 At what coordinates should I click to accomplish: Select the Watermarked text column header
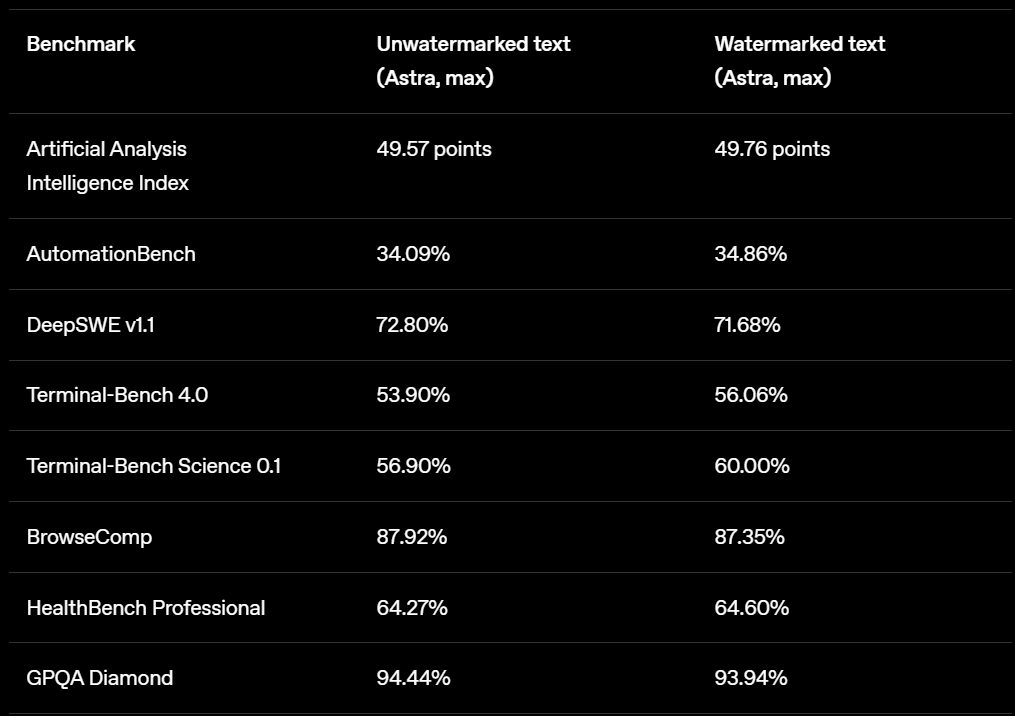799,61
